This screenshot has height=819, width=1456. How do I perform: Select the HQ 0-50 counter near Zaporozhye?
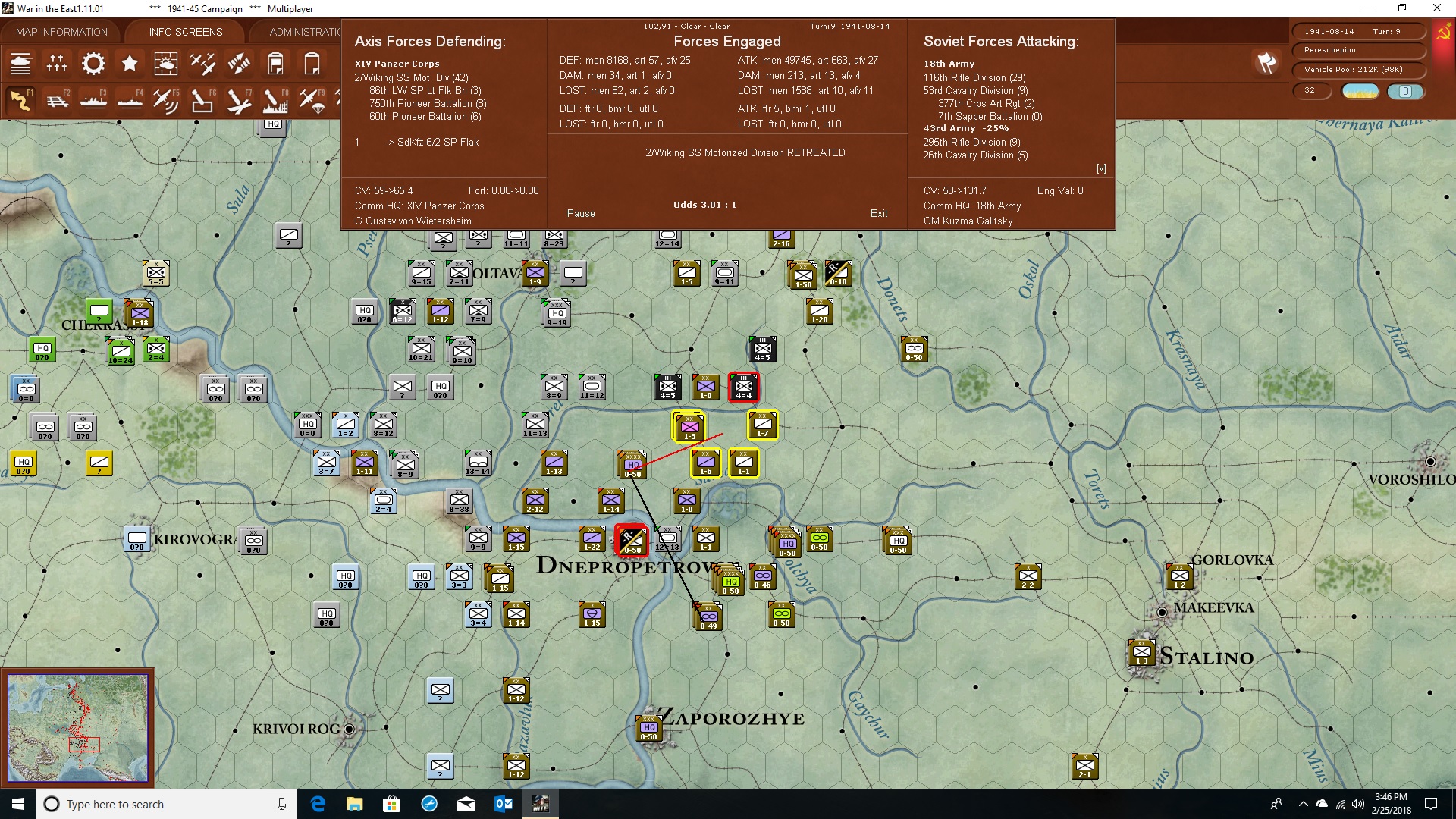click(x=648, y=728)
